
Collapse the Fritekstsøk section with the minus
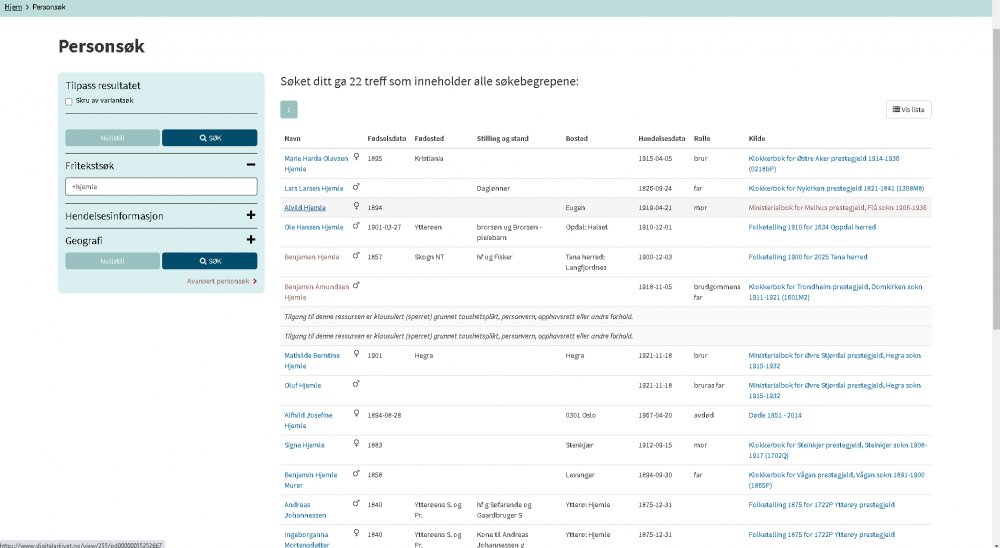click(x=251, y=164)
